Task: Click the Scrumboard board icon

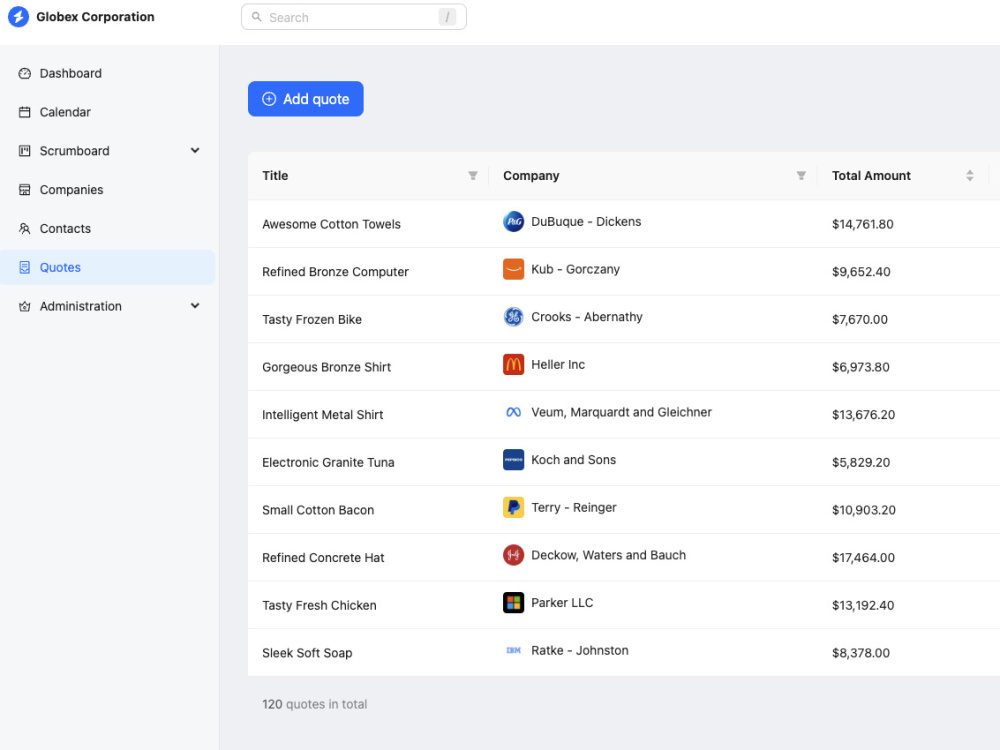Action: click(24, 151)
